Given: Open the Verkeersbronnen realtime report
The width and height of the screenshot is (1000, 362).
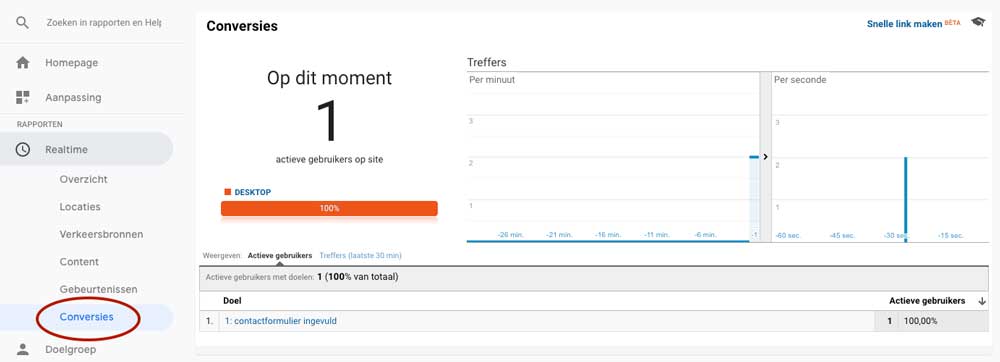Looking at the screenshot, I should (101, 234).
